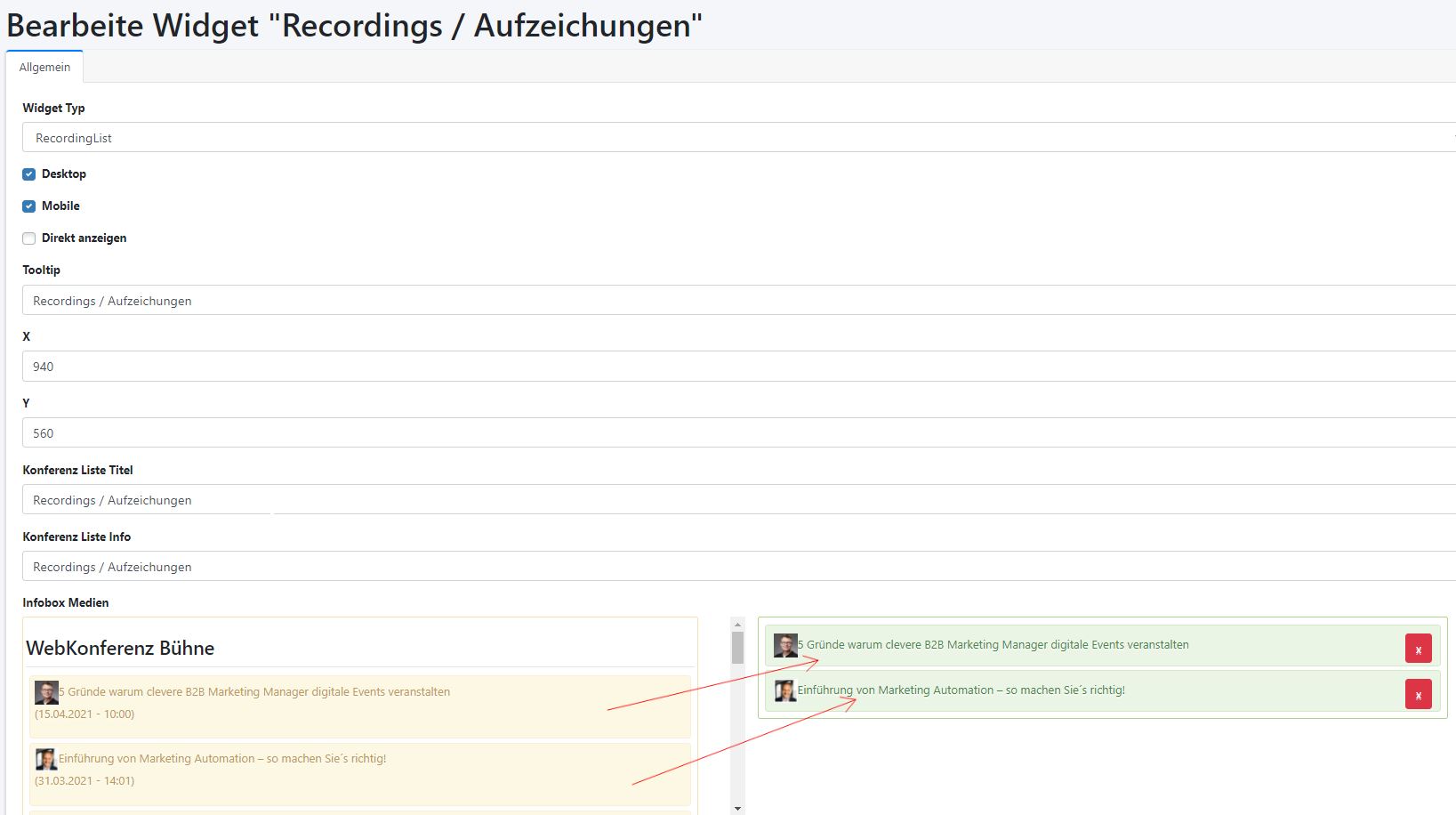Screen dimensions: 1456x815
Task: Click the Konferenz Liste Titel field
Action: 738,500
